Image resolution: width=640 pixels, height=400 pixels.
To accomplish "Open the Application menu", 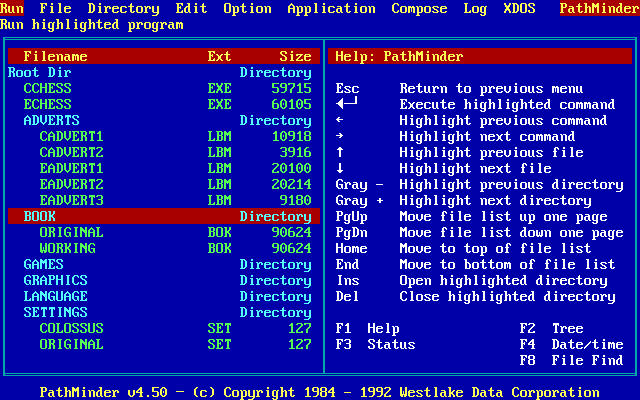I will 331,8.
